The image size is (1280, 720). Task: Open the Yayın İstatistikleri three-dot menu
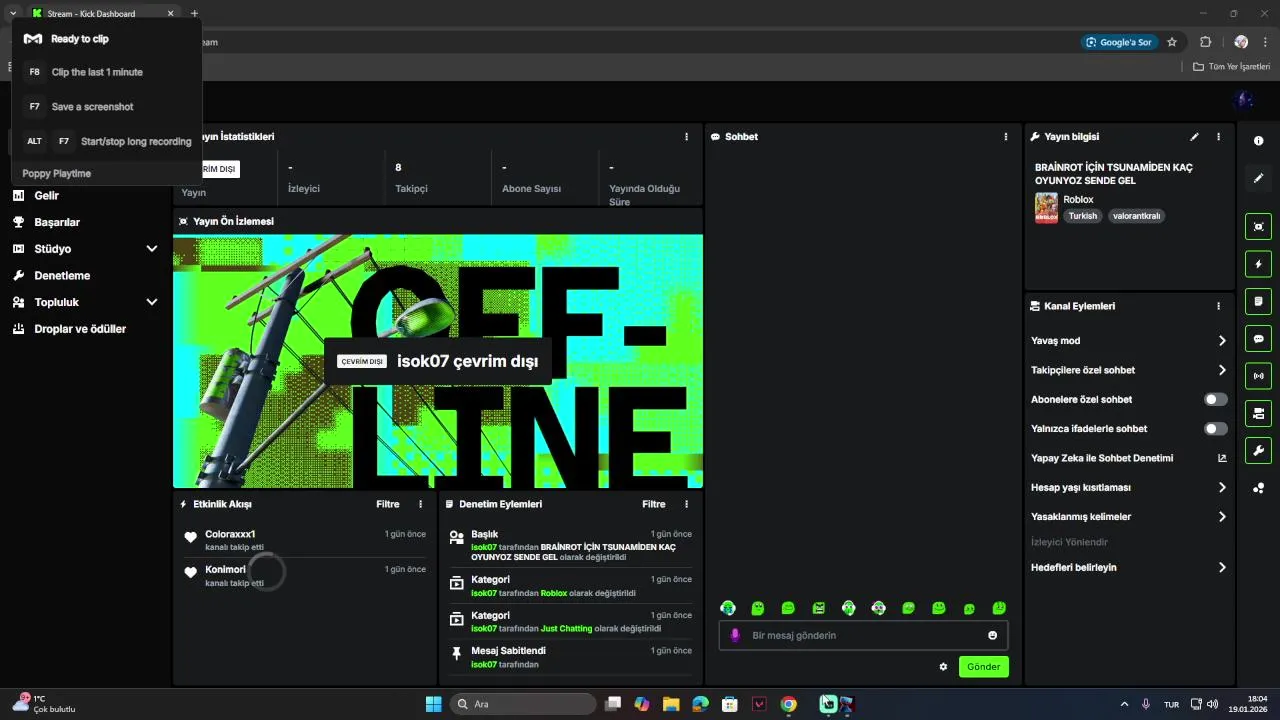pyautogui.click(x=686, y=137)
